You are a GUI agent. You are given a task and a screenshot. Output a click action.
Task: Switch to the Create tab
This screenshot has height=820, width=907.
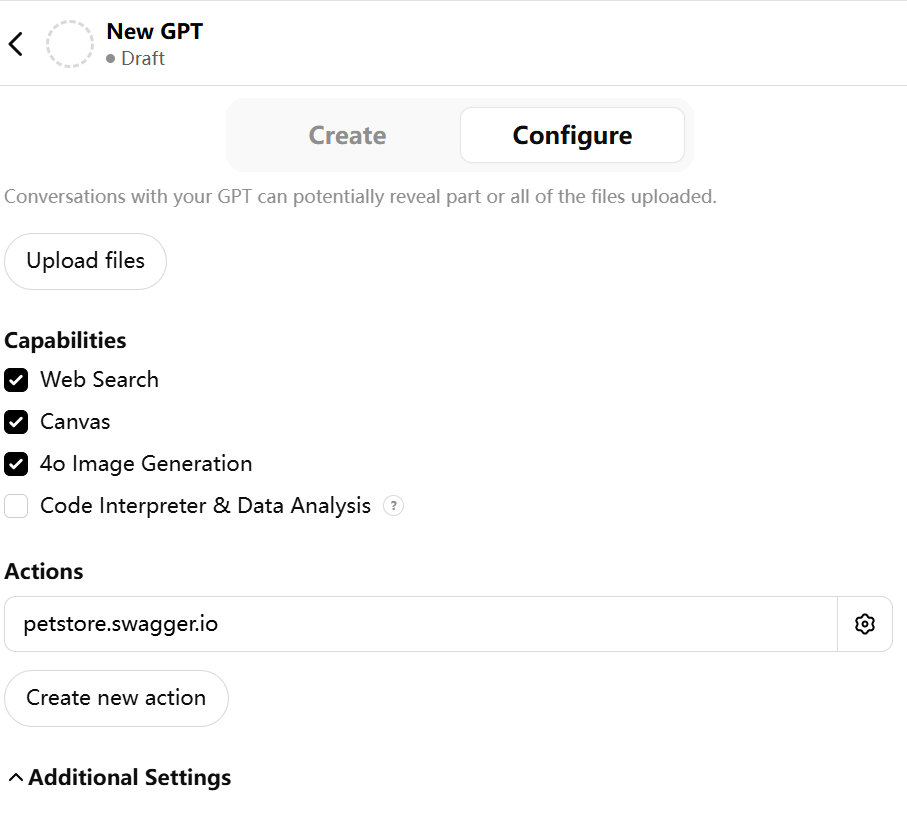click(347, 136)
